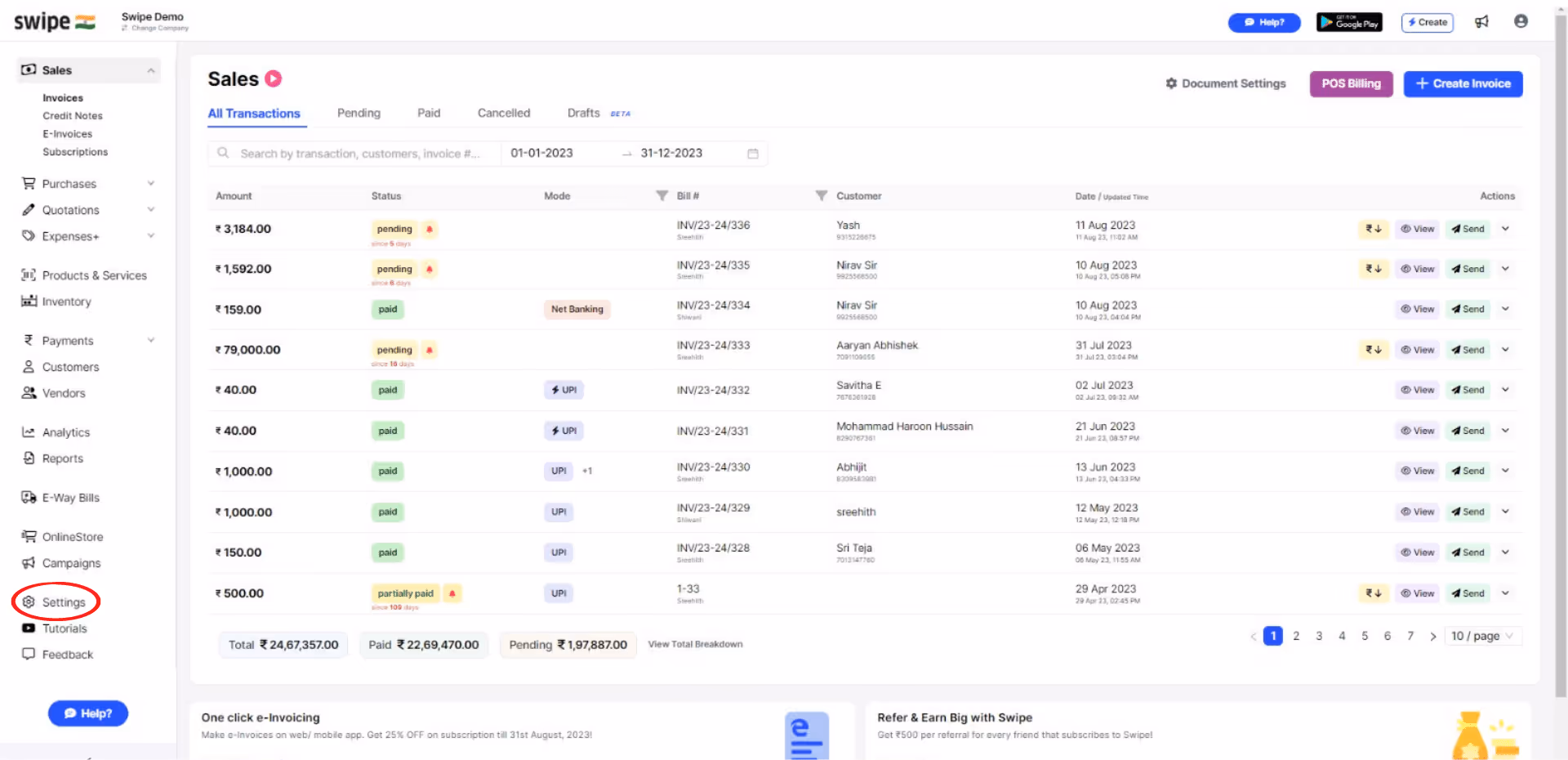Click the reminder bell on ₹79,000.00 row
1568x760 pixels.
(430, 350)
